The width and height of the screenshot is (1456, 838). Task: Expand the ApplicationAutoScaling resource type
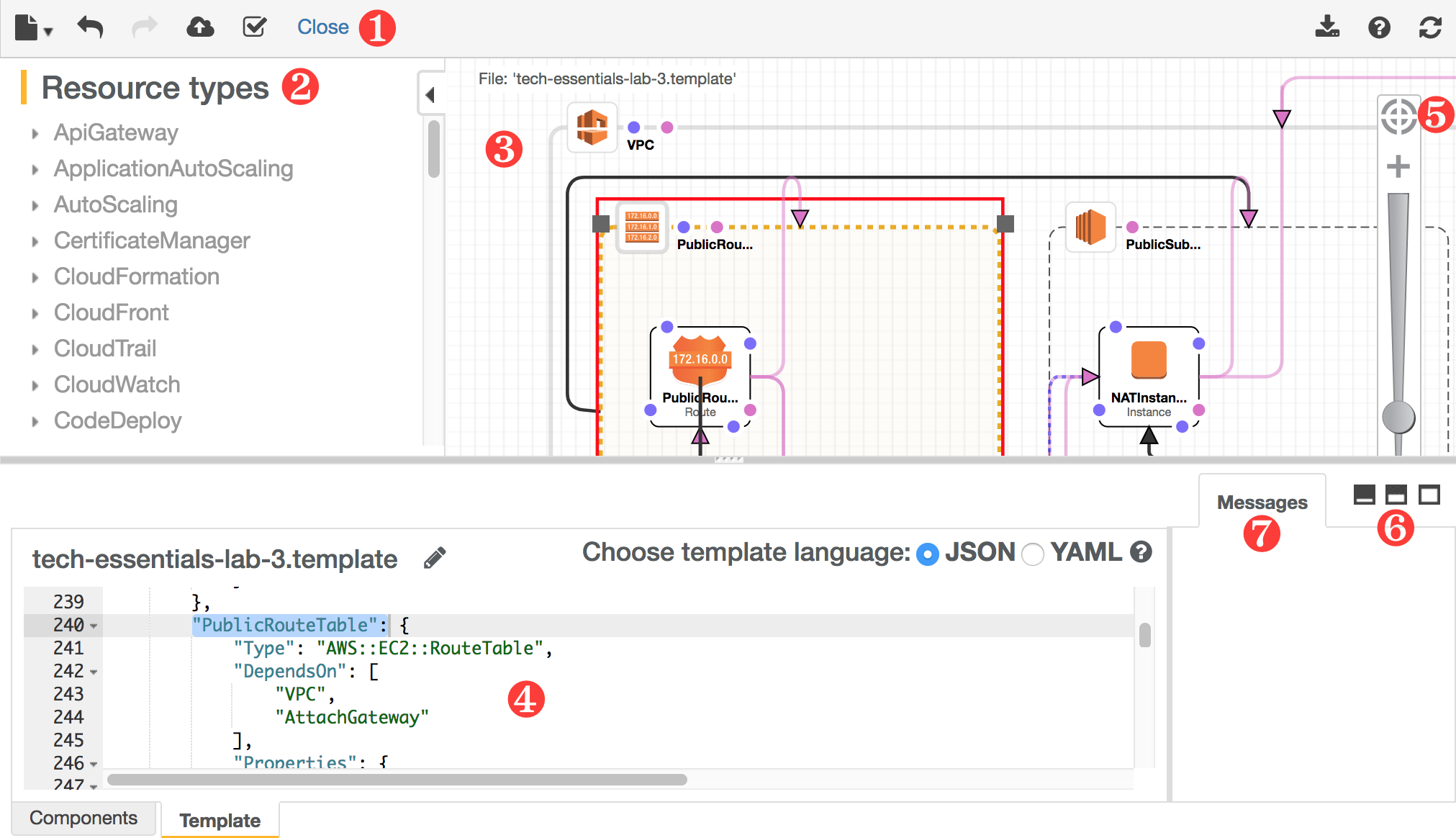(x=35, y=169)
